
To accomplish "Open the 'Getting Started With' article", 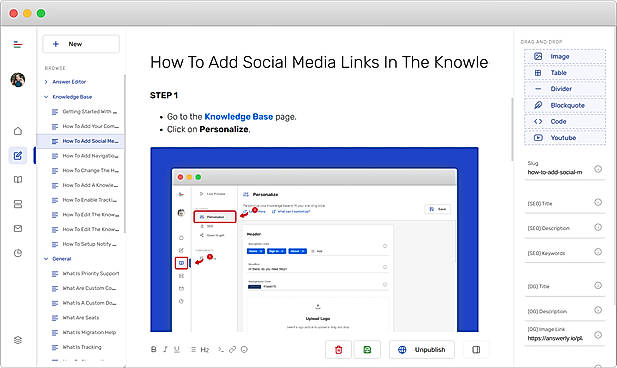I will [84, 112].
